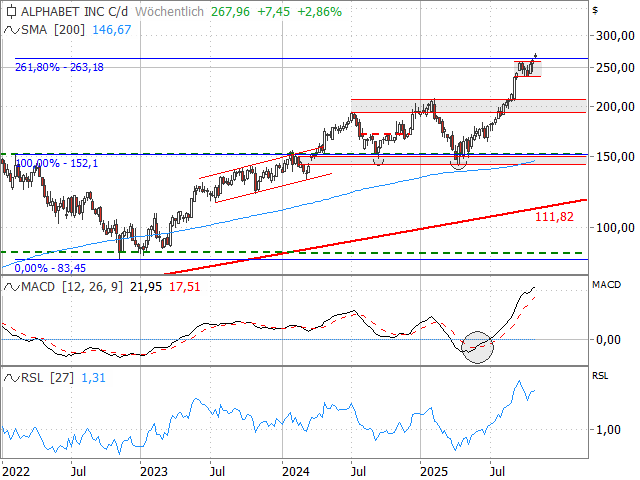Click the latest candlestick at the chart top

tap(535, 58)
